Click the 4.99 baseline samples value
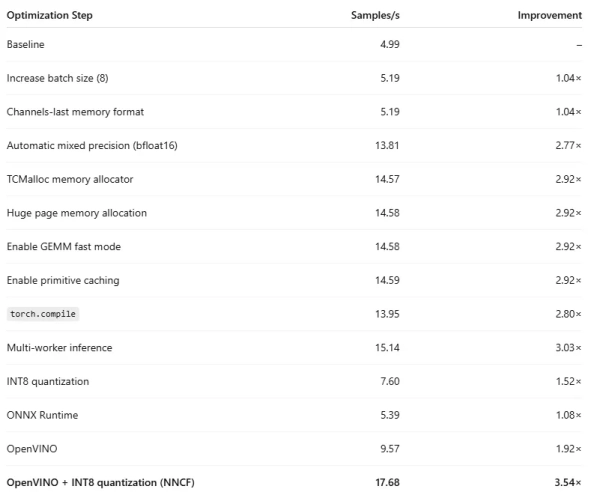 [x=390, y=45]
